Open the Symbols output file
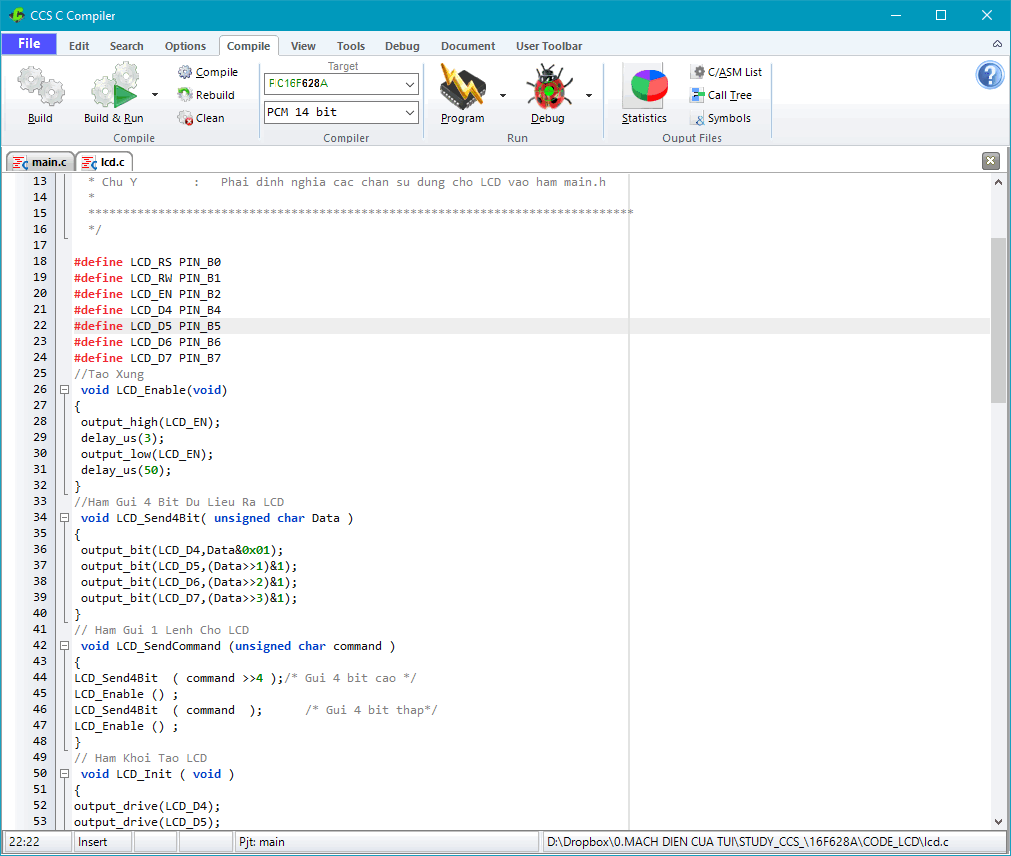 [x=720, y=118]
